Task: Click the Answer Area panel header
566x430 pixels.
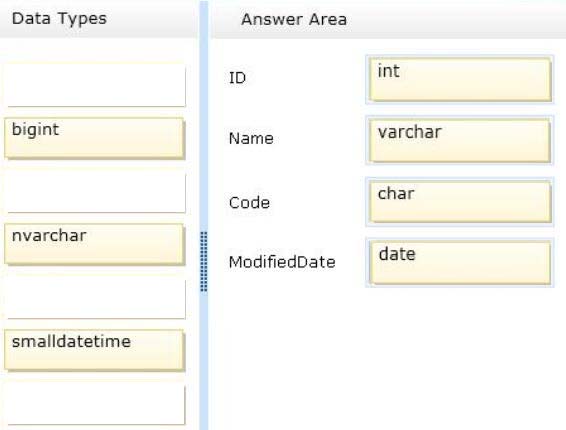Action: pos(389,19)
